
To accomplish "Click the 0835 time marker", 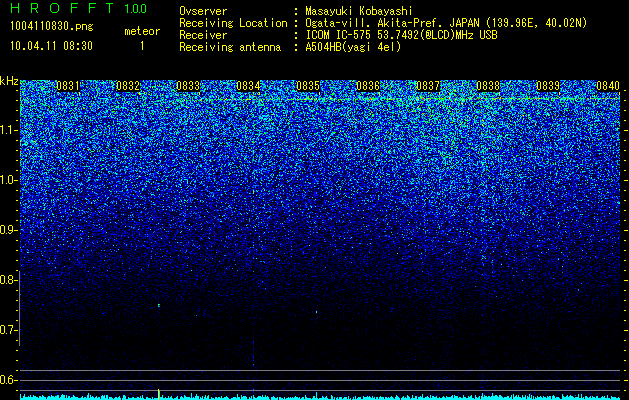I will coord(308,86).
